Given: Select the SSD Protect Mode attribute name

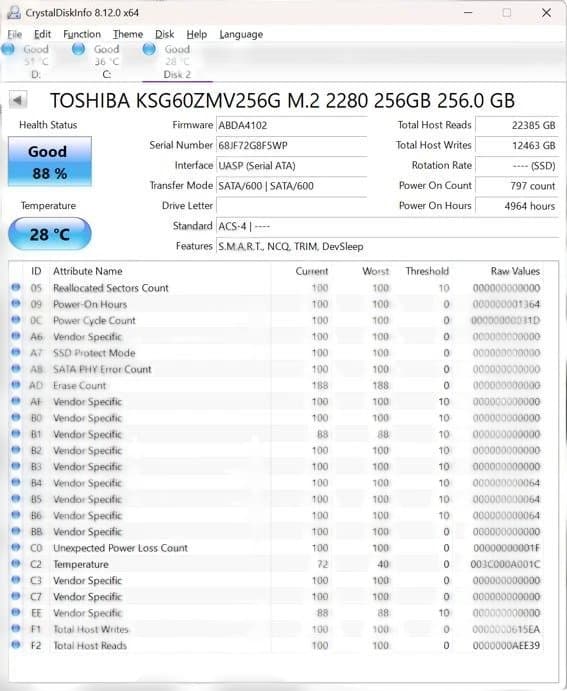Looking at the screenshot, I should pyautogui.click(x=94, y=353).
